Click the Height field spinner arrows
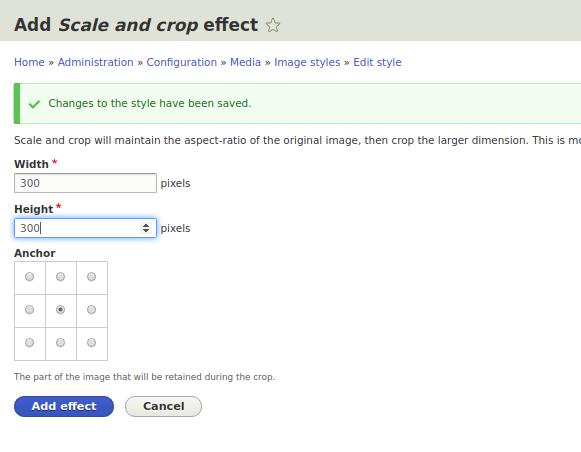The height and width of the screenshot is (452, 581). [146, 228]
